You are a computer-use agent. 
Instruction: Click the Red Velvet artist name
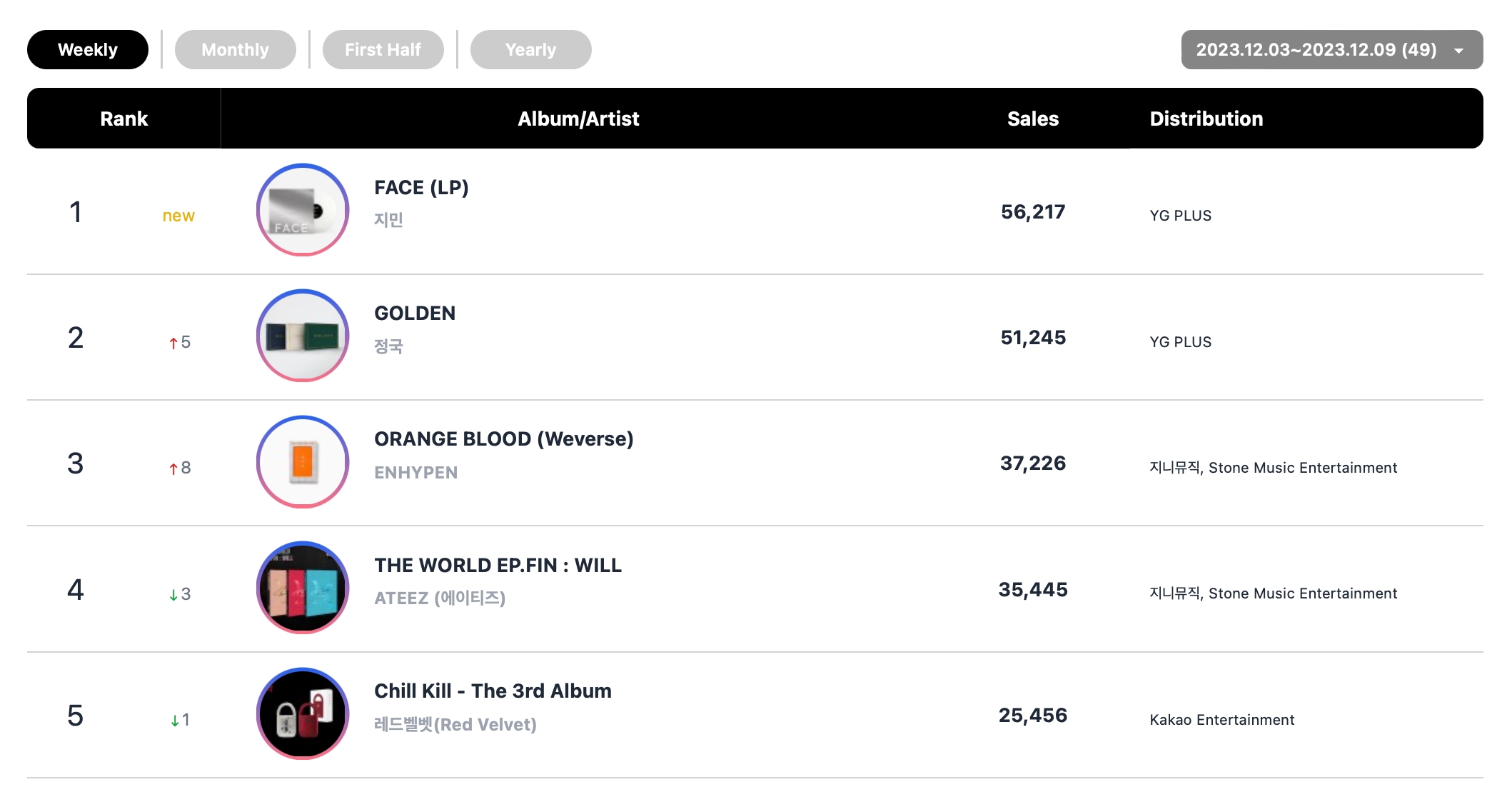(455, 725)
